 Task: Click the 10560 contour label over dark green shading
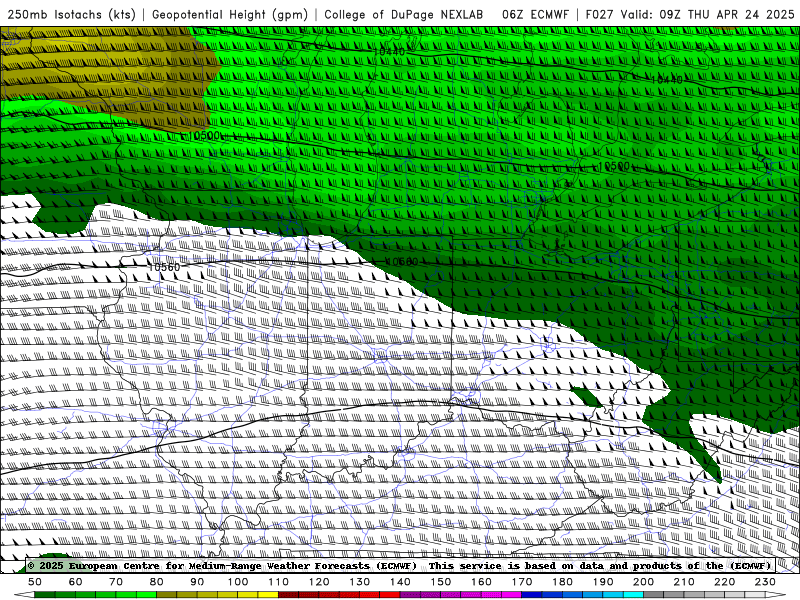[x=402, y=261]
